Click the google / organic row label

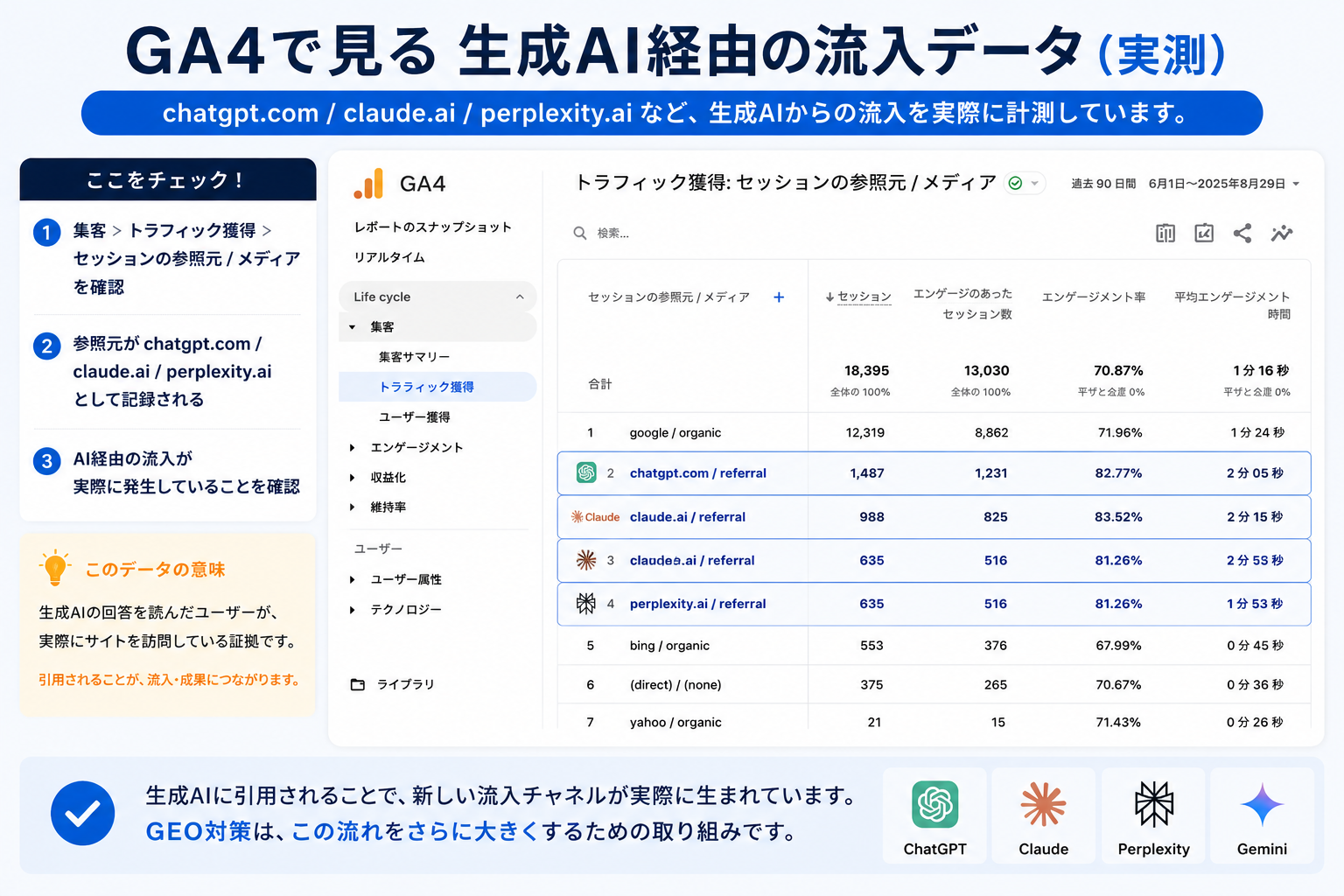675,433
